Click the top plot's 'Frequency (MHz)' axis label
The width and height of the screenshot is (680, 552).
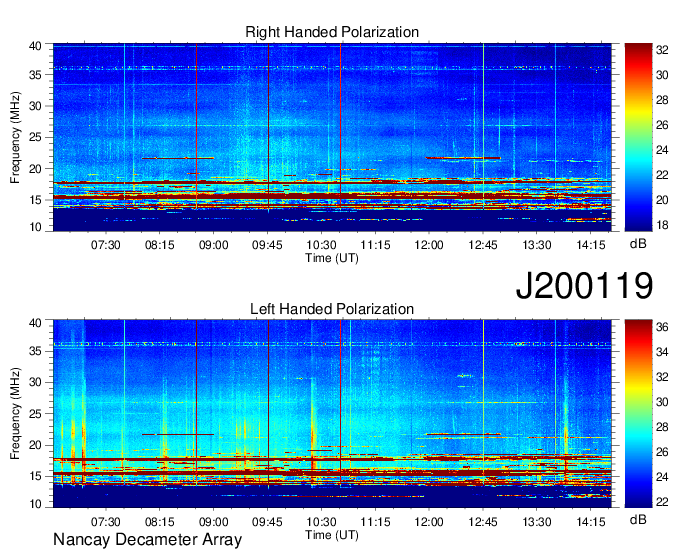click(x=15, y=137)
